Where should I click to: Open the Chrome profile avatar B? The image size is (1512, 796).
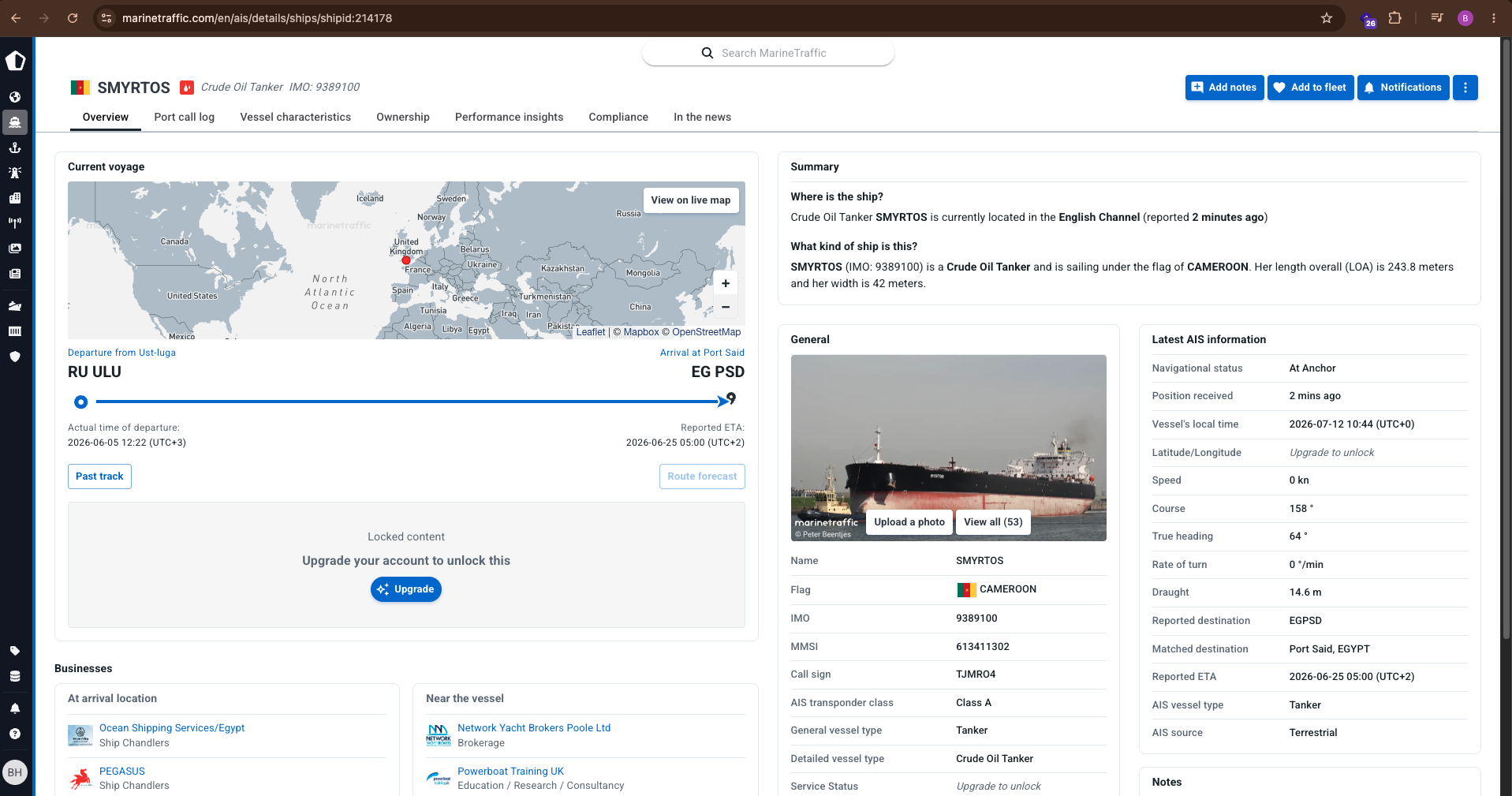(x=1465, y=18)
